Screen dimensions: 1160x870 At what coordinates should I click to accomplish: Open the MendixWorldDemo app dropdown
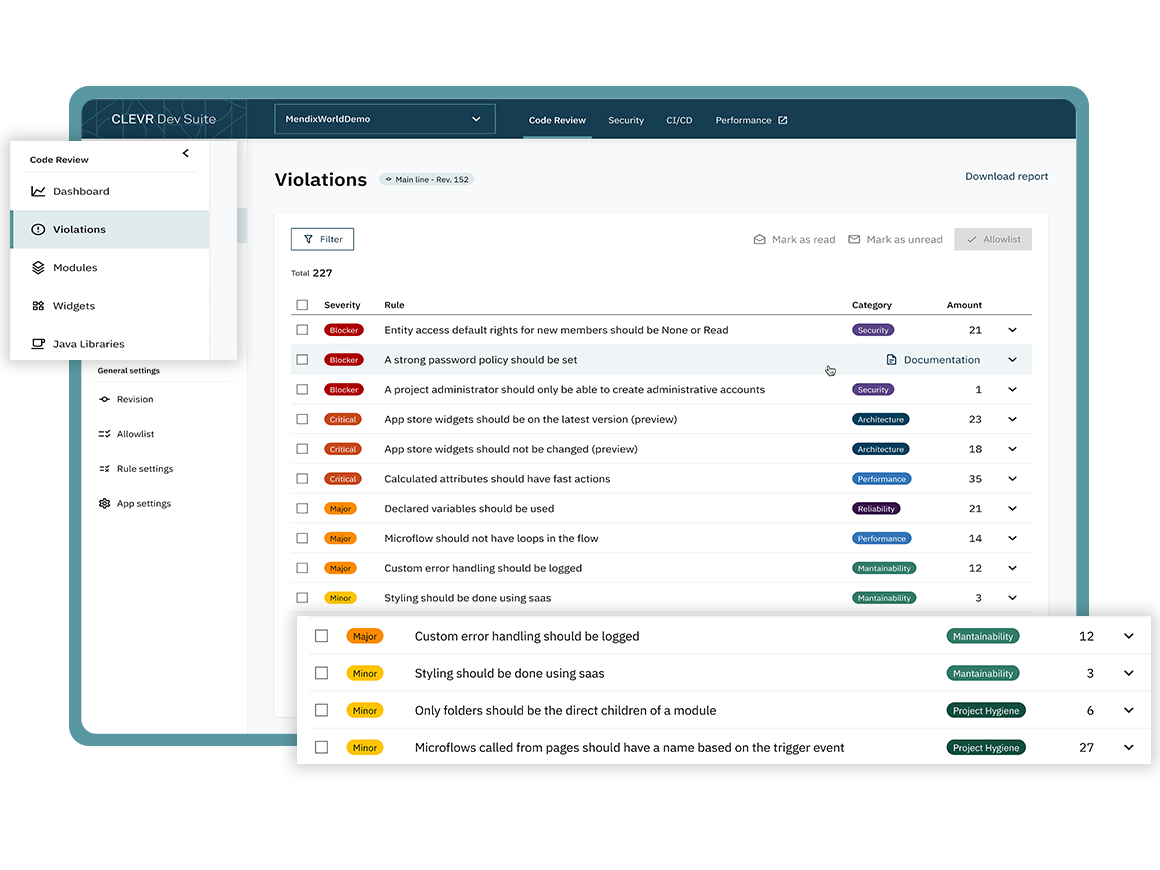[385, 119]
